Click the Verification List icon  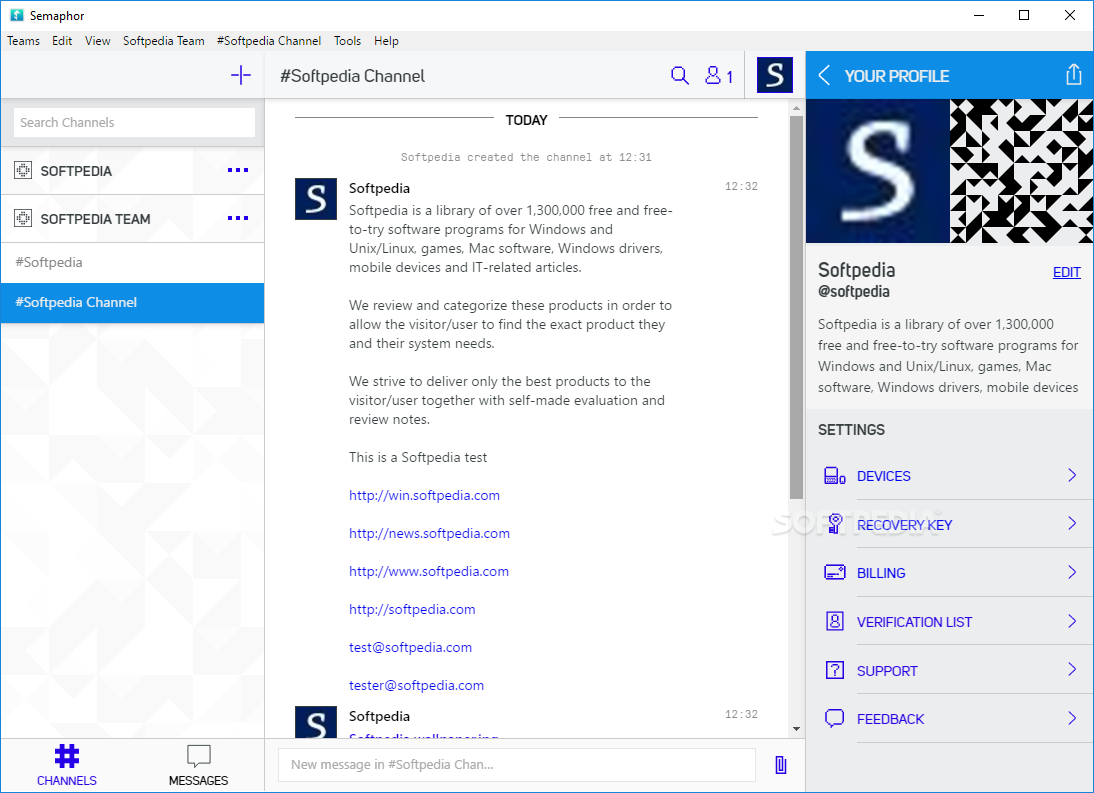coord(834,621)
